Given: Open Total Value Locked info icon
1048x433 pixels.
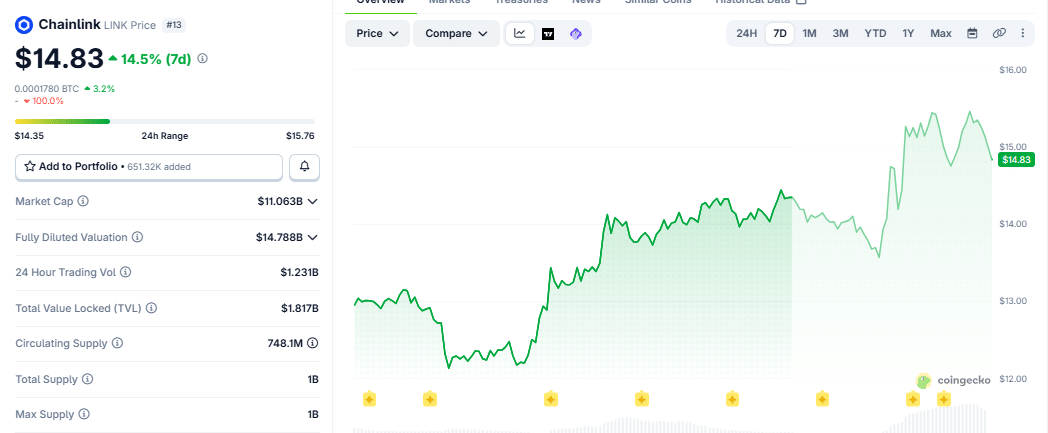Looking at the screenshot, I should tap(151, 308).
